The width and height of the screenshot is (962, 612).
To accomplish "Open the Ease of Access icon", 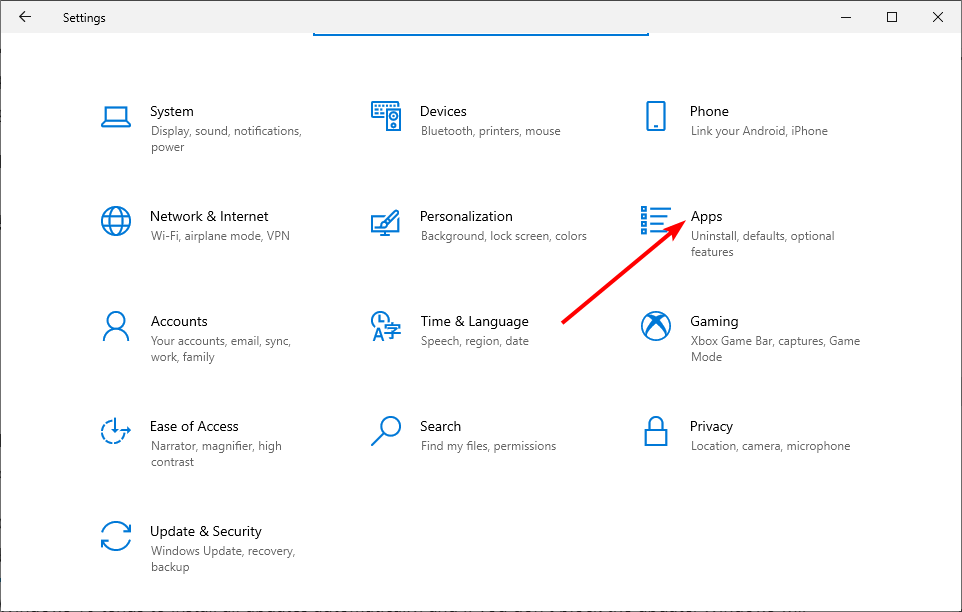I will [x=116, y=431].
